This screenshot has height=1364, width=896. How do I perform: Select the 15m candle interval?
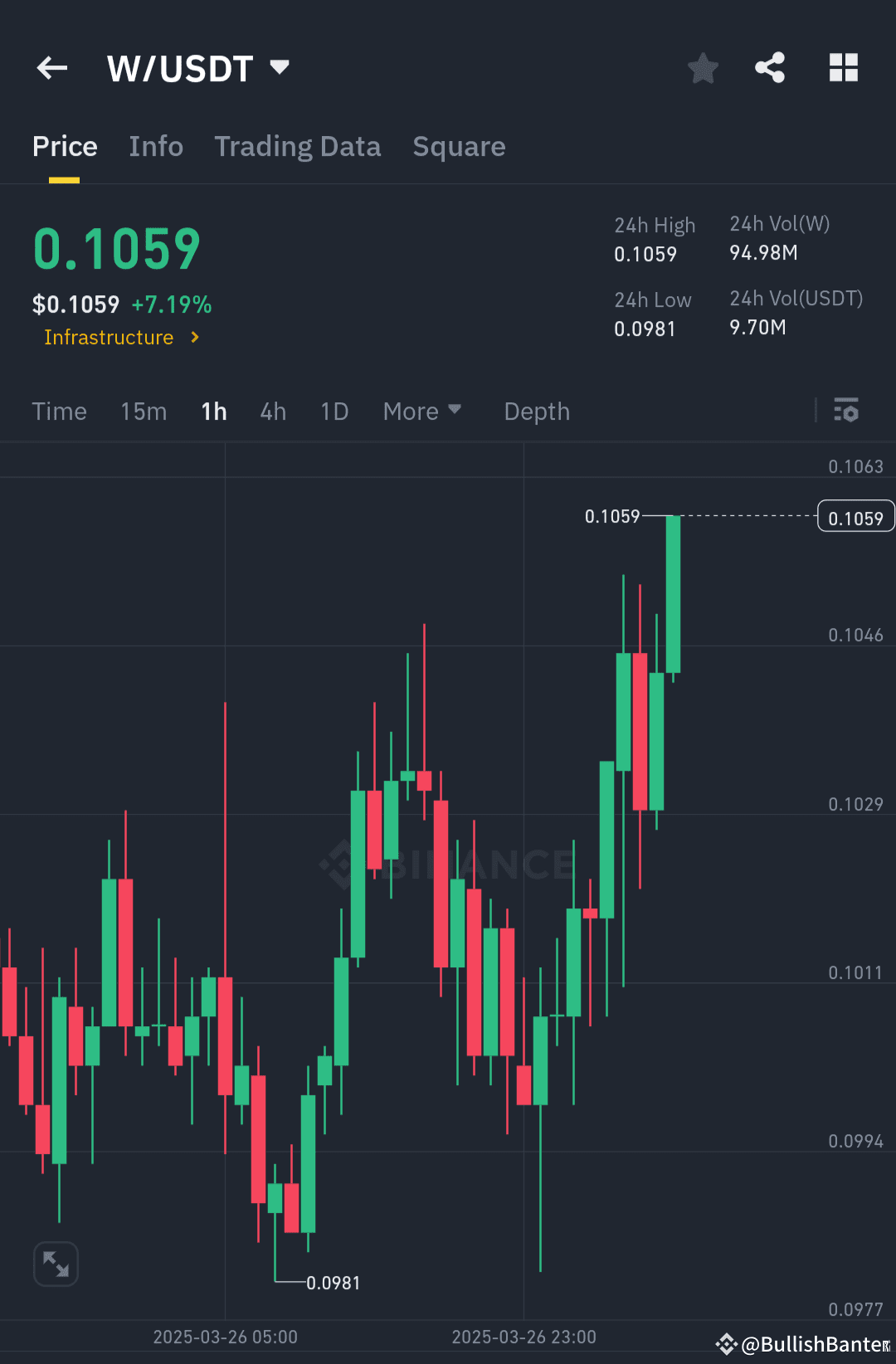(143, 411)
